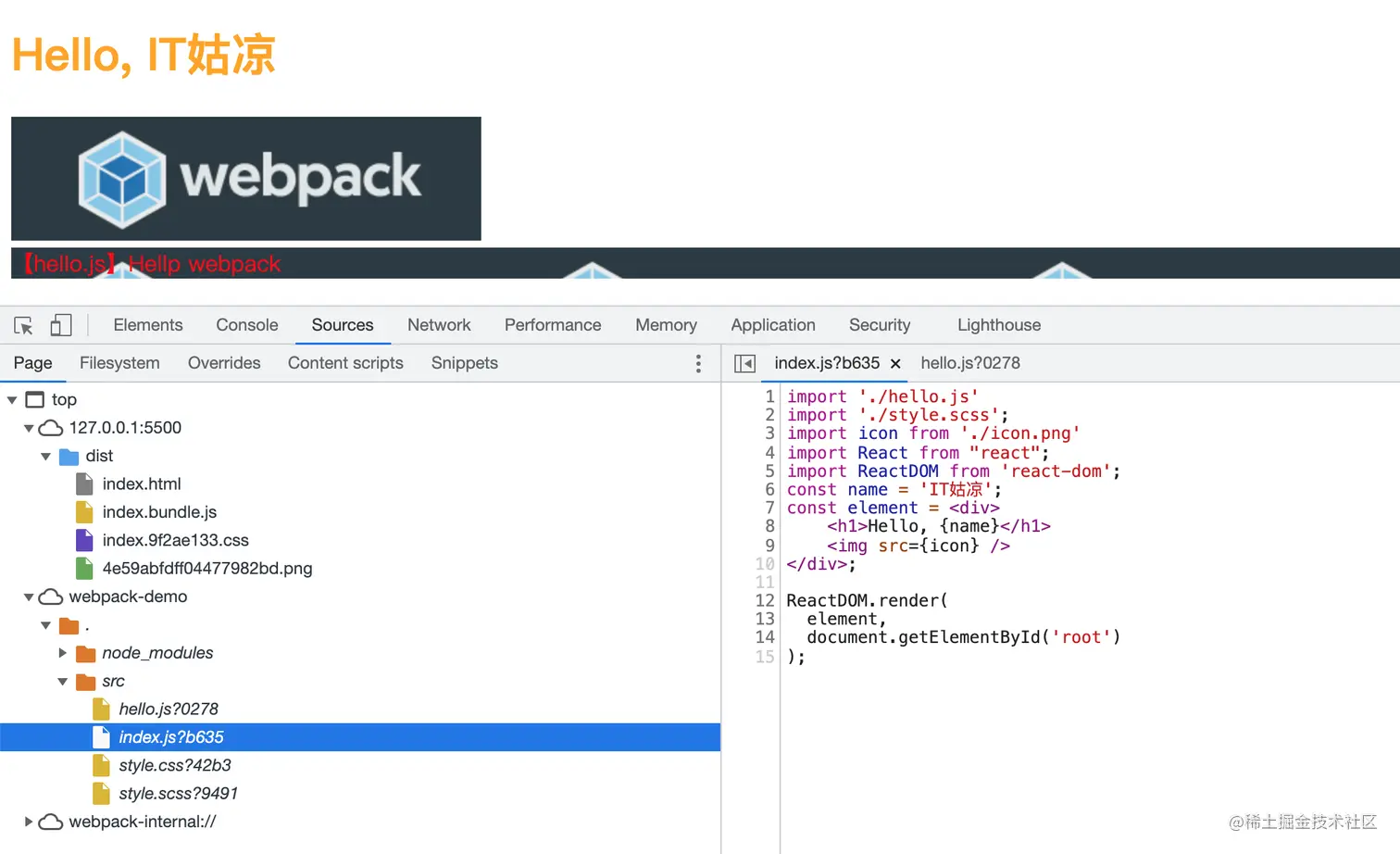This screenshot has width=1400, height=854.
Task: Select the Sources tab
Action: tap(343, 325)
